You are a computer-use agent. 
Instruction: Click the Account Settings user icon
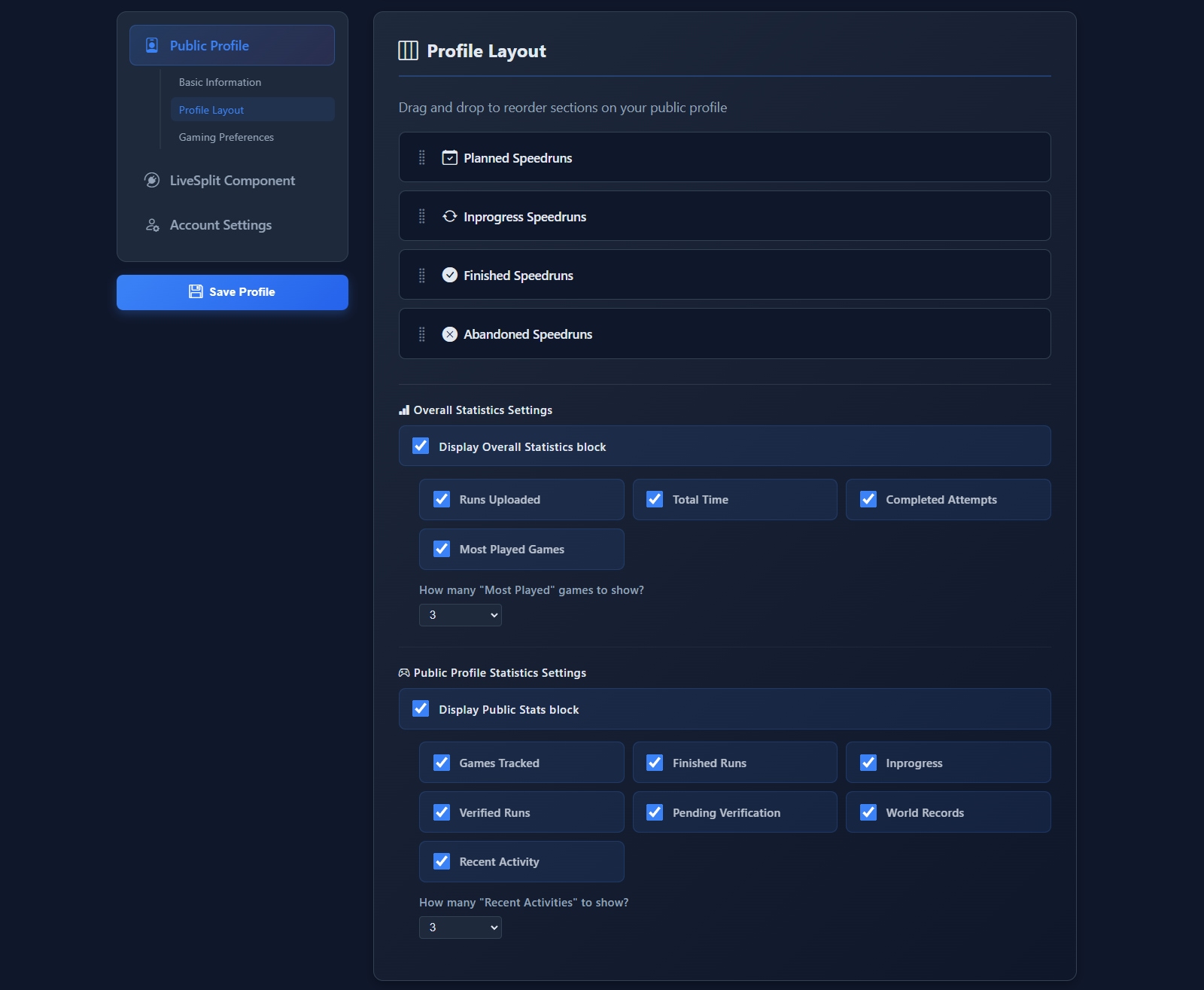[x=152, y=225]
